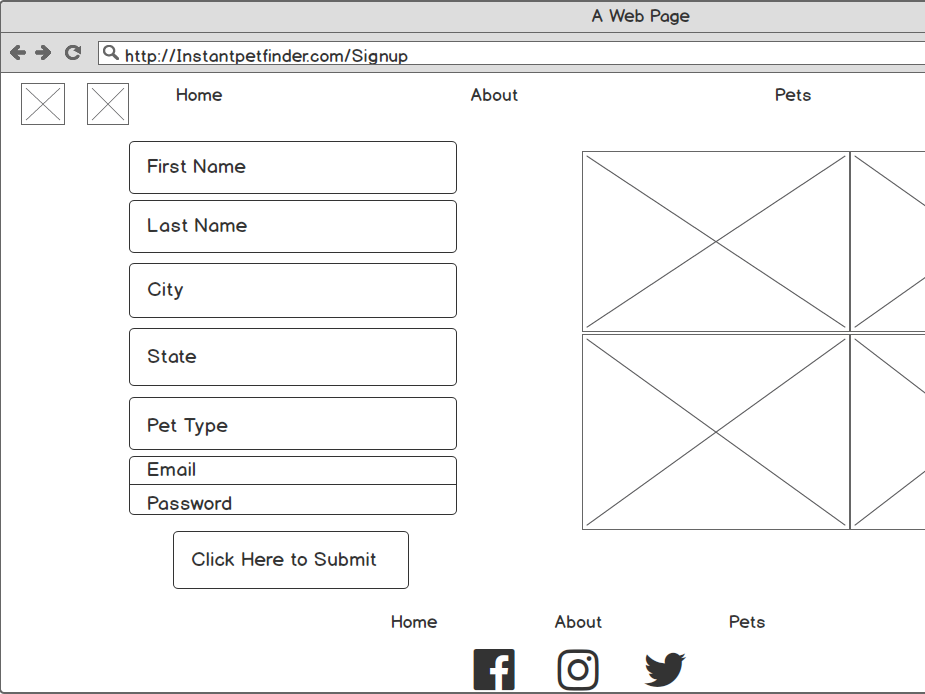The image size is (925, 694).
Task: Open the Instagram social icon
Action: [578, 670]
